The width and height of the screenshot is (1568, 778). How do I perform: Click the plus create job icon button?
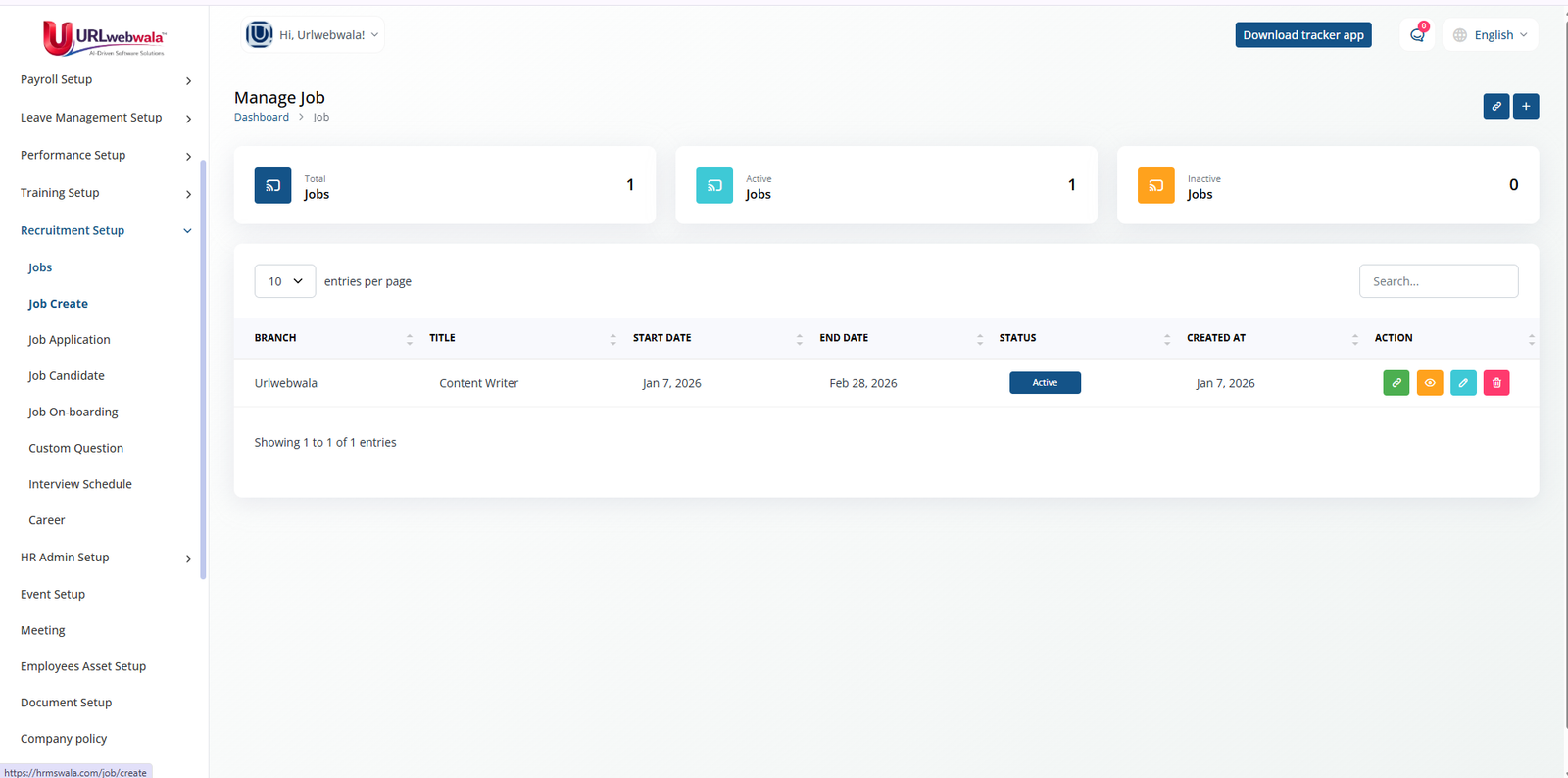[1526, 106]
